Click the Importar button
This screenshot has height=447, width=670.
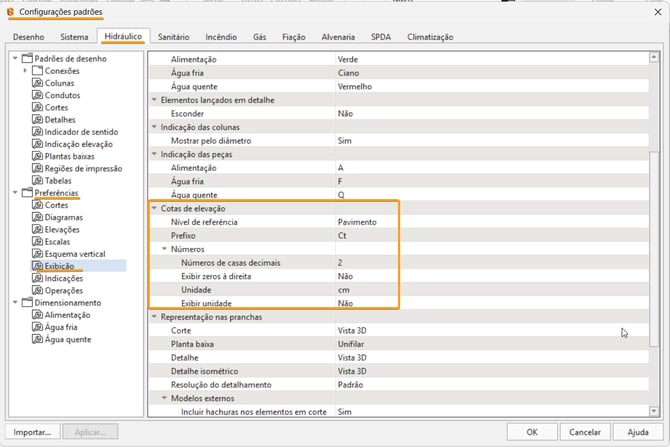(x=32, y=432)
